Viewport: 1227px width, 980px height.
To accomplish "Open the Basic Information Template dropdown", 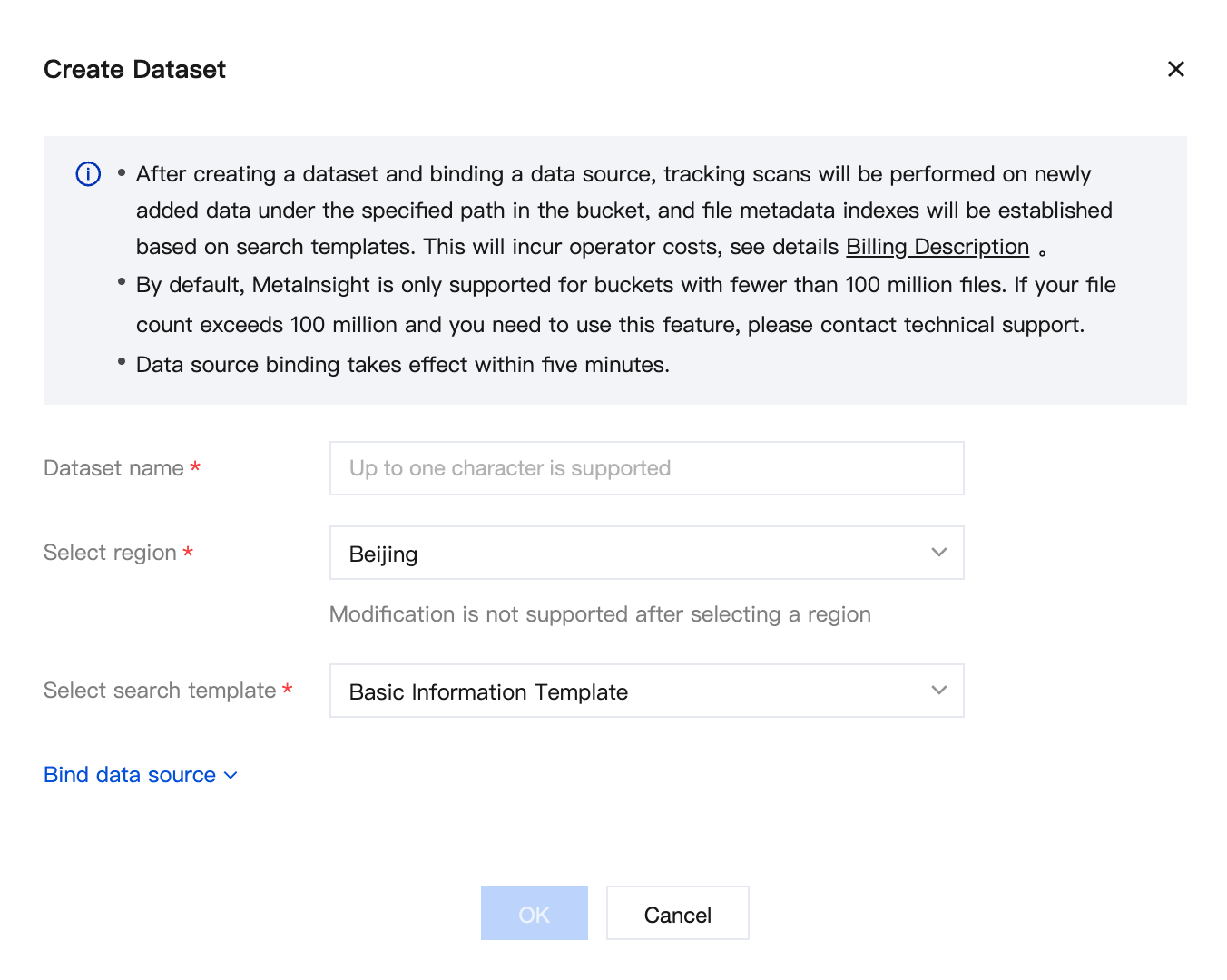I will 646,691.
